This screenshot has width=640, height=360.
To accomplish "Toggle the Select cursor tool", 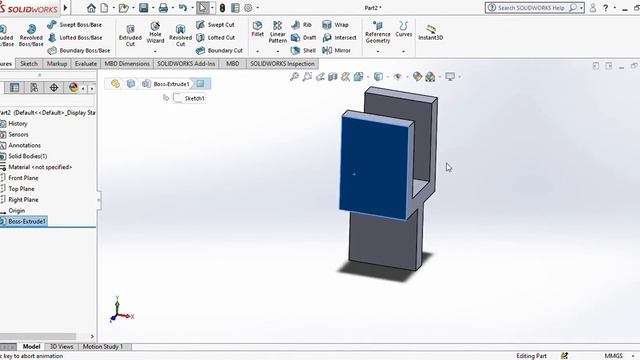I will 202,8.
